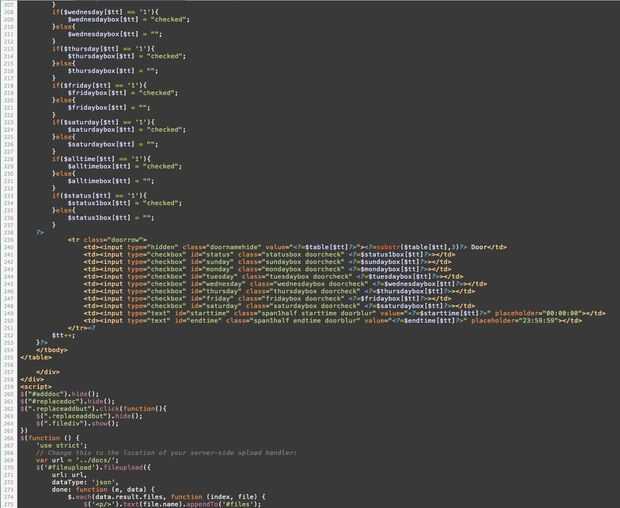
Task: Click the if($alltime[$tt] == '1') line
Action: (x=101, y=159)
